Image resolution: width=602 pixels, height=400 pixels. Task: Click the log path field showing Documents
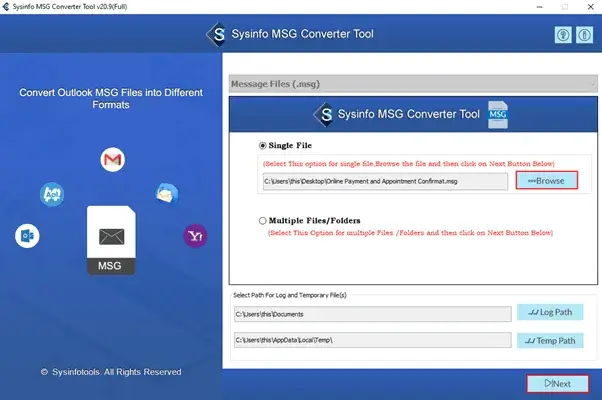point(372,314)
